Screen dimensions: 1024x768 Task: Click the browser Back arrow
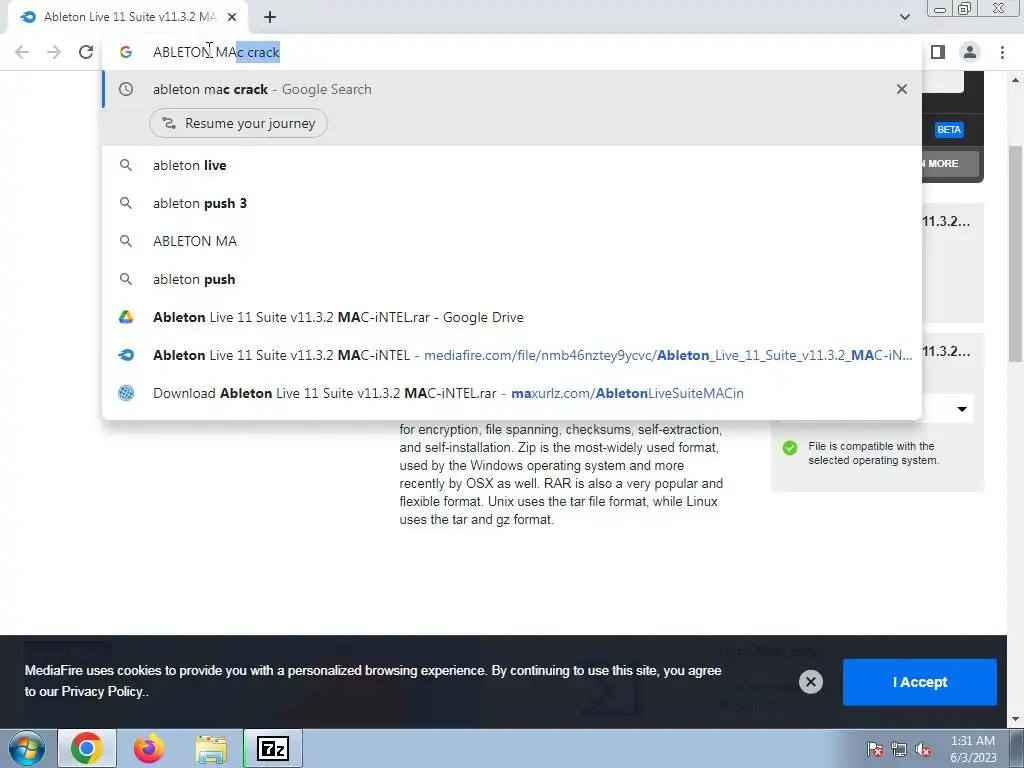(x=22, y=52)
